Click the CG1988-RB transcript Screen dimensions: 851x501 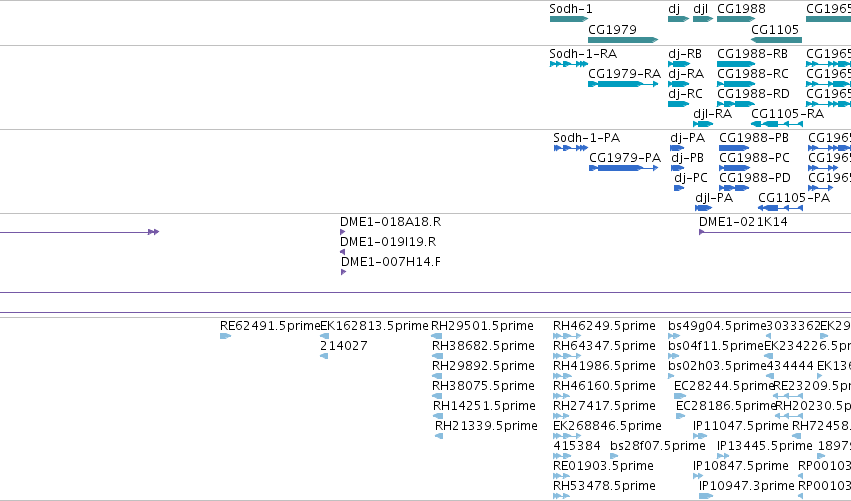736,64
